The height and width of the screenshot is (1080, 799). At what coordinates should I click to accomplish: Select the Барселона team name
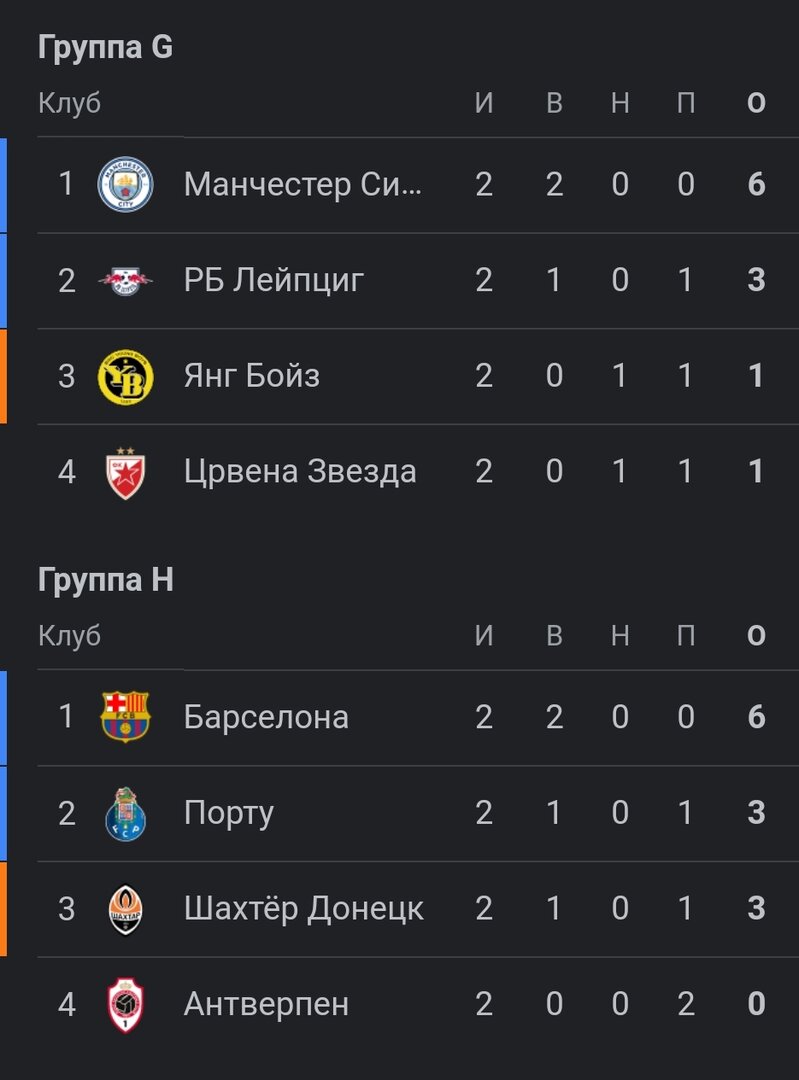266,717
